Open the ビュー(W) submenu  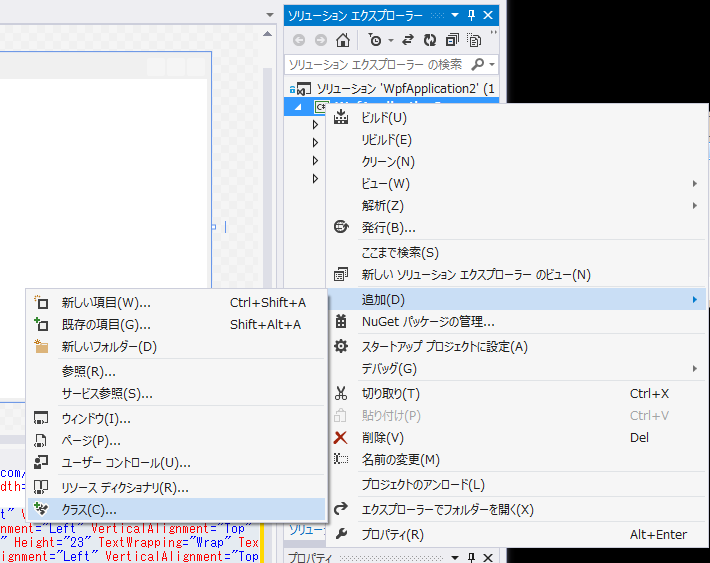point(517,184)
